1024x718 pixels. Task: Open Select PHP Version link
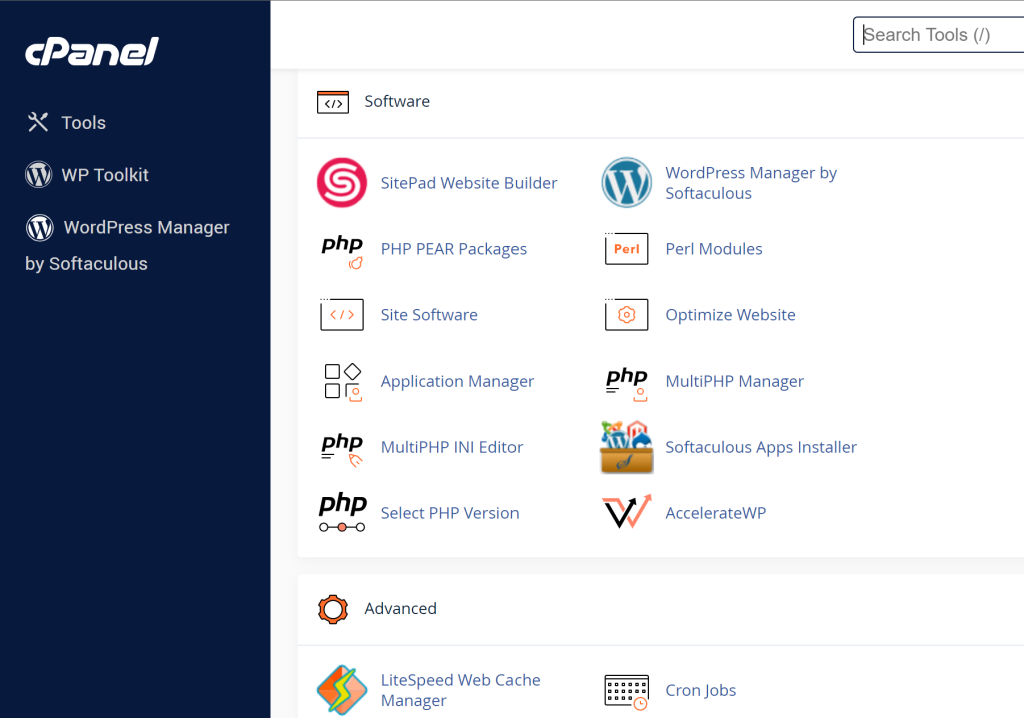[x=450, y=513]
